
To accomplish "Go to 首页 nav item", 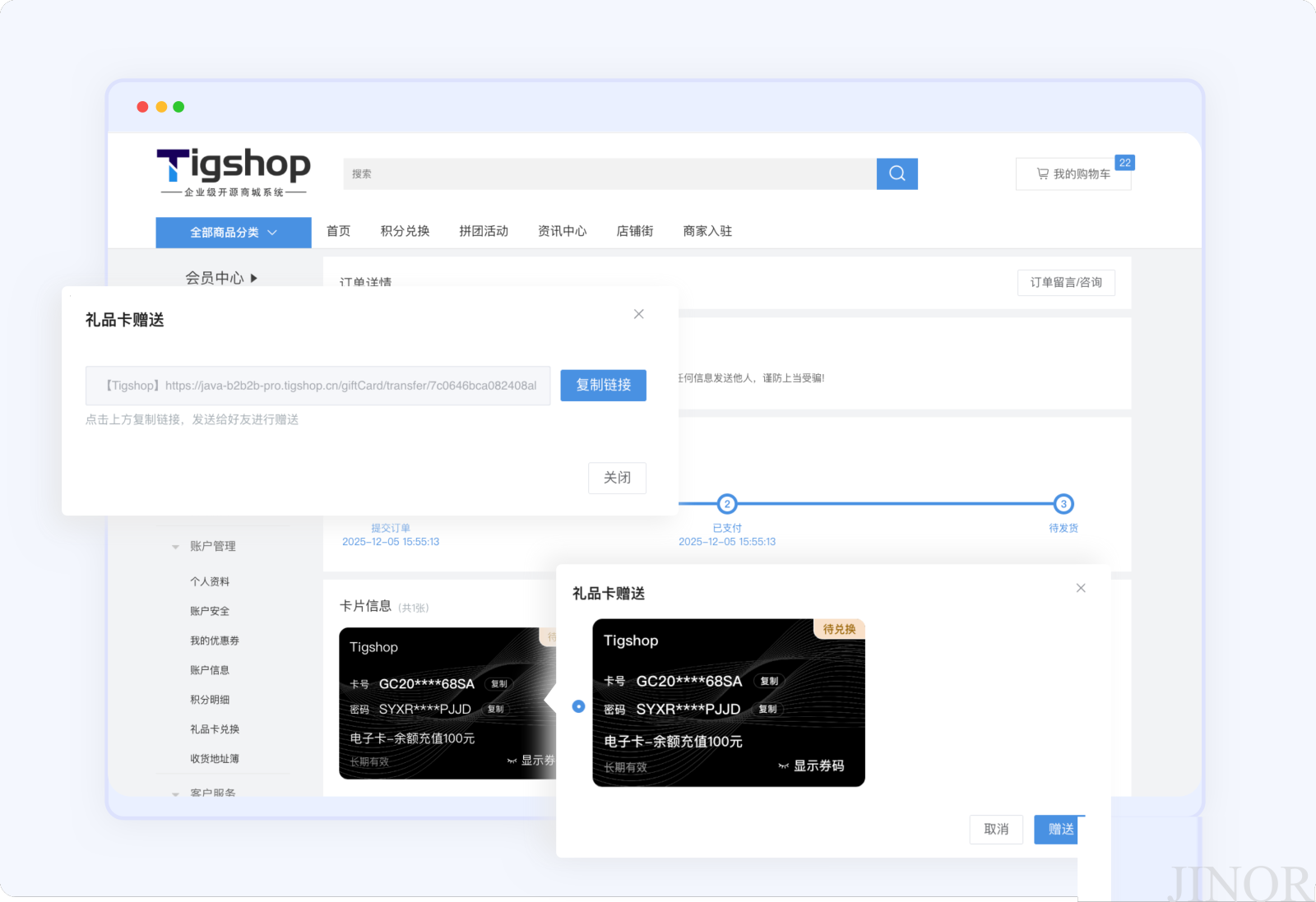I will pos(338,231).
